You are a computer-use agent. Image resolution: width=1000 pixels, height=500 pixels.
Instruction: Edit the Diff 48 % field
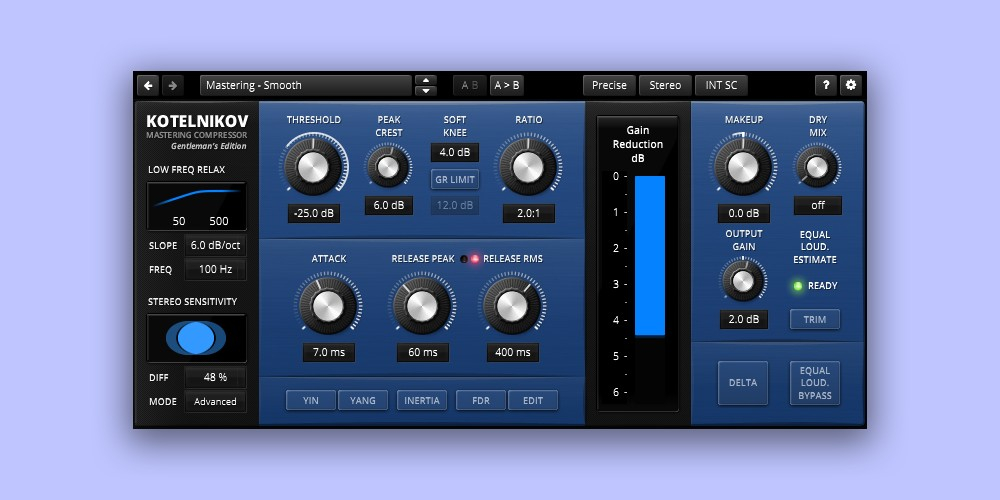coord(216,378)
